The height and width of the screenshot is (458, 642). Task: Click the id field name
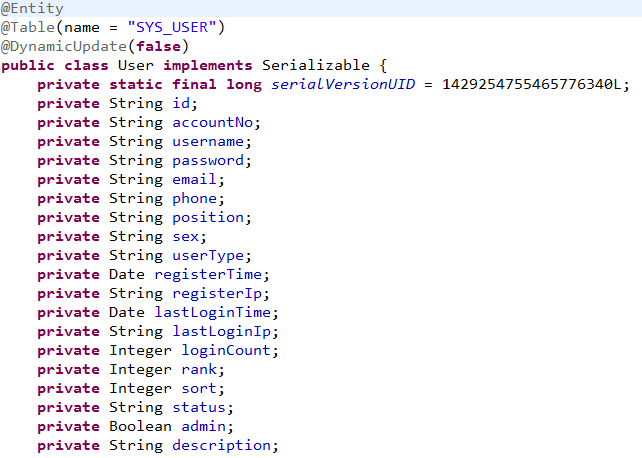click(181, 103)
